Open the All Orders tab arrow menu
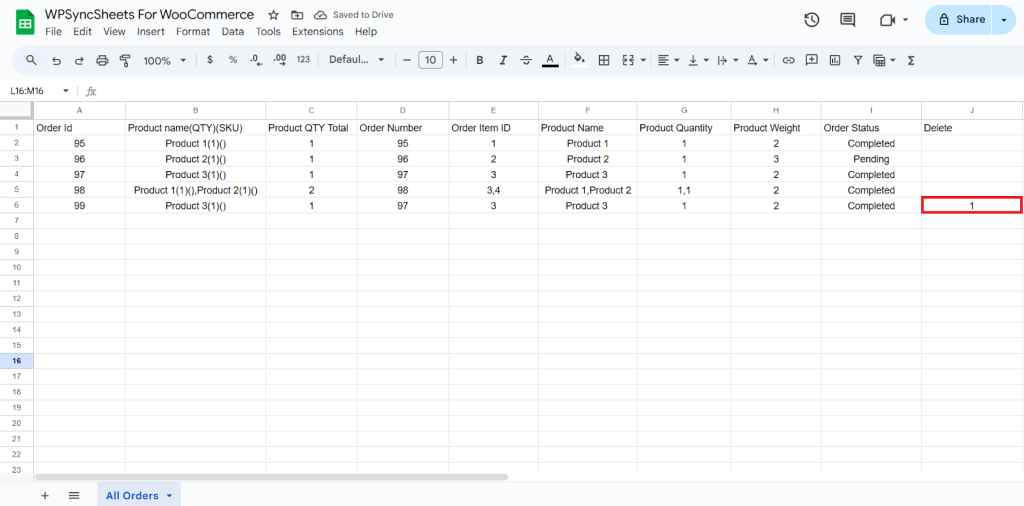The height and width of the screenshot is (506, 1024). coord(169,496)
